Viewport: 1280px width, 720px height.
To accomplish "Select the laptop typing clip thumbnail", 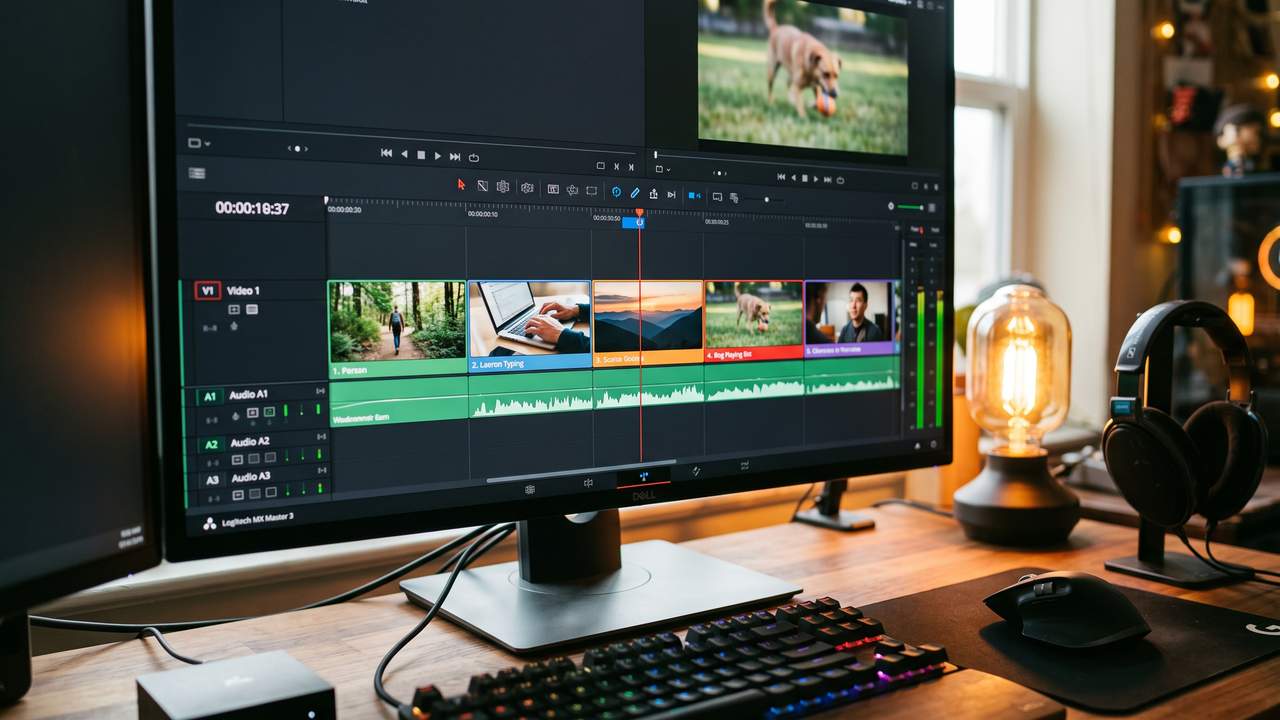I will point(530,317).
